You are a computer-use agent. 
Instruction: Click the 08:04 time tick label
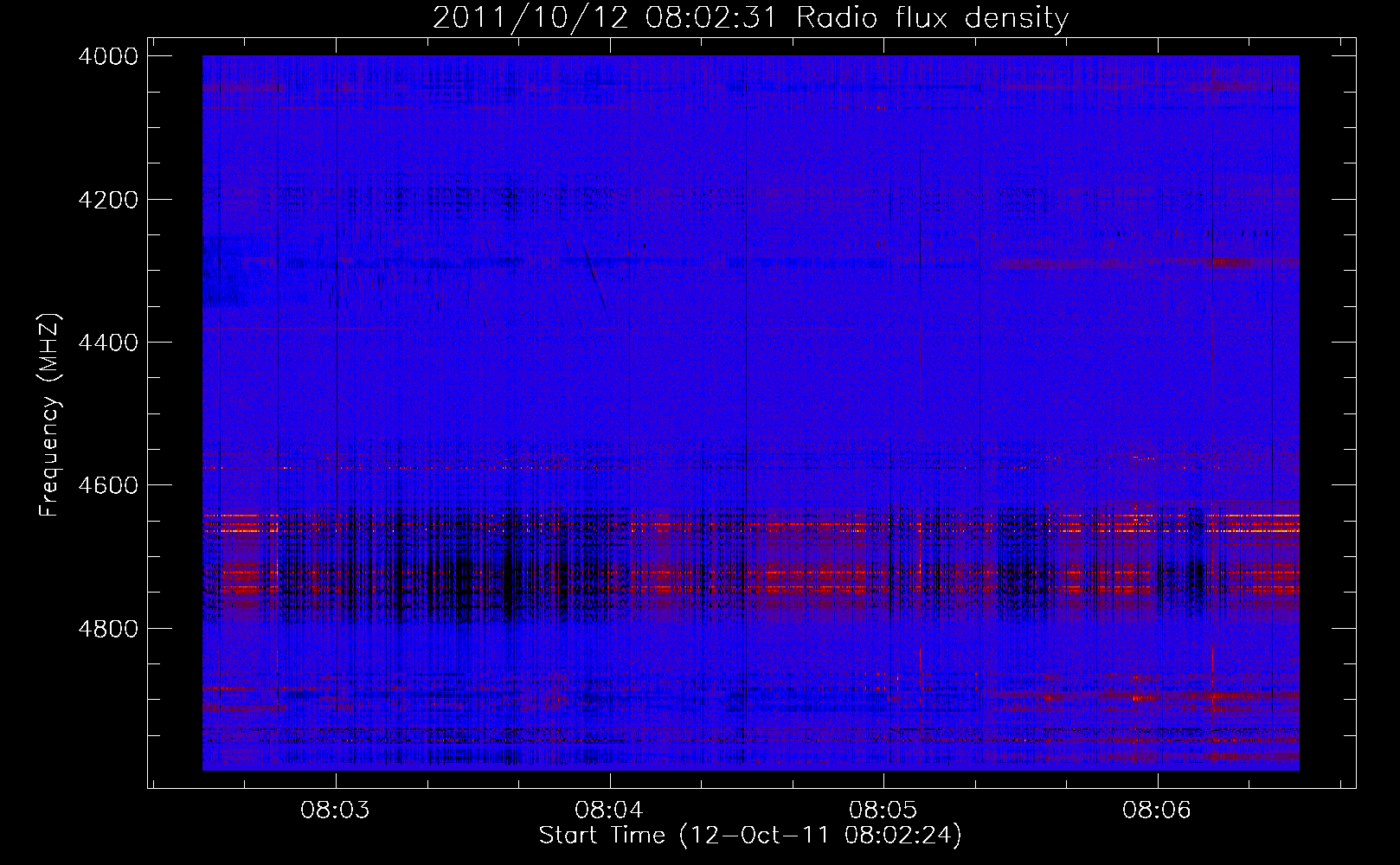click(609, 811)
